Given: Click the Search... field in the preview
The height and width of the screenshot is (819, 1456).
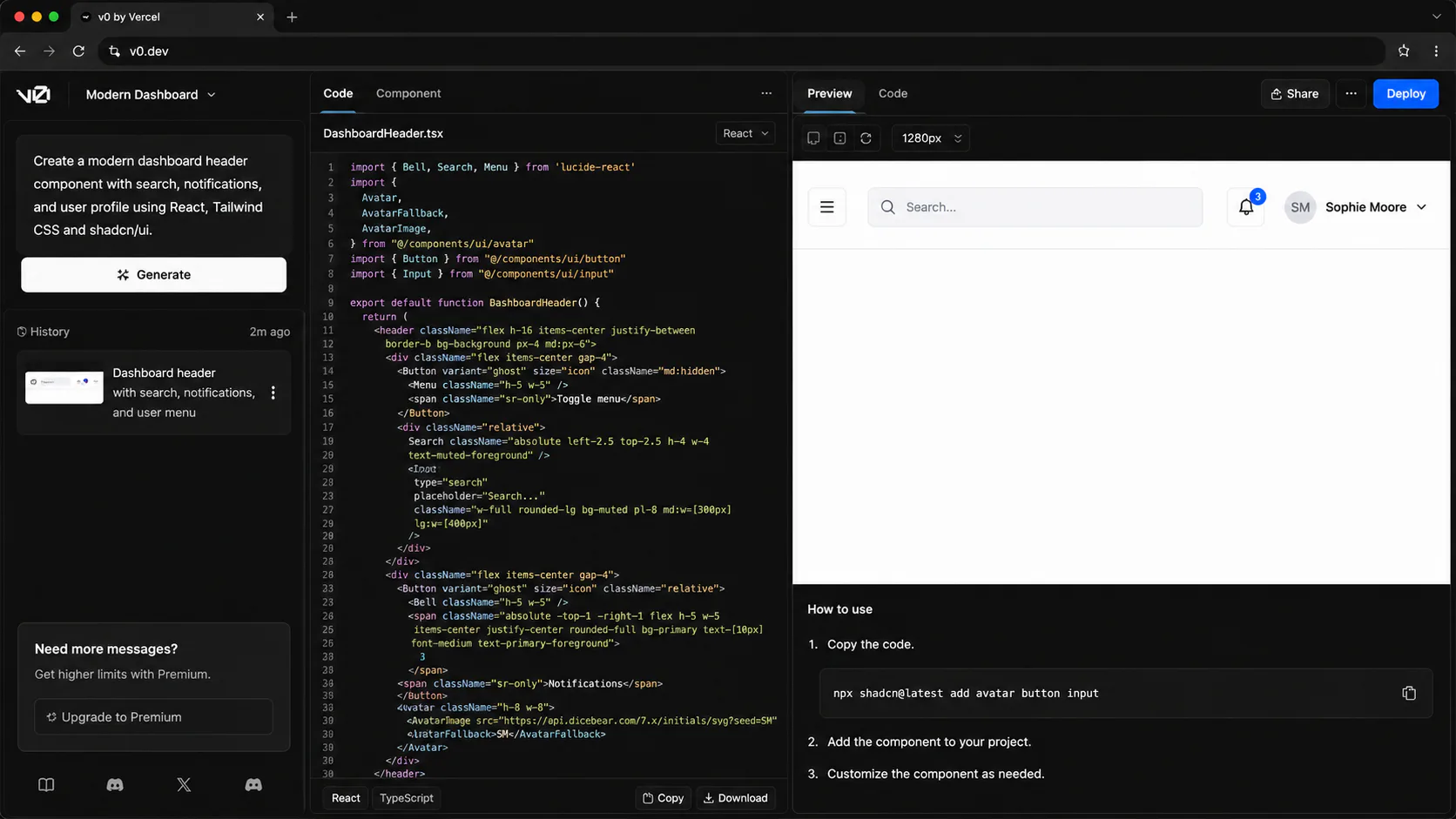Looking at the screenshot, I should click(1035, 207).
